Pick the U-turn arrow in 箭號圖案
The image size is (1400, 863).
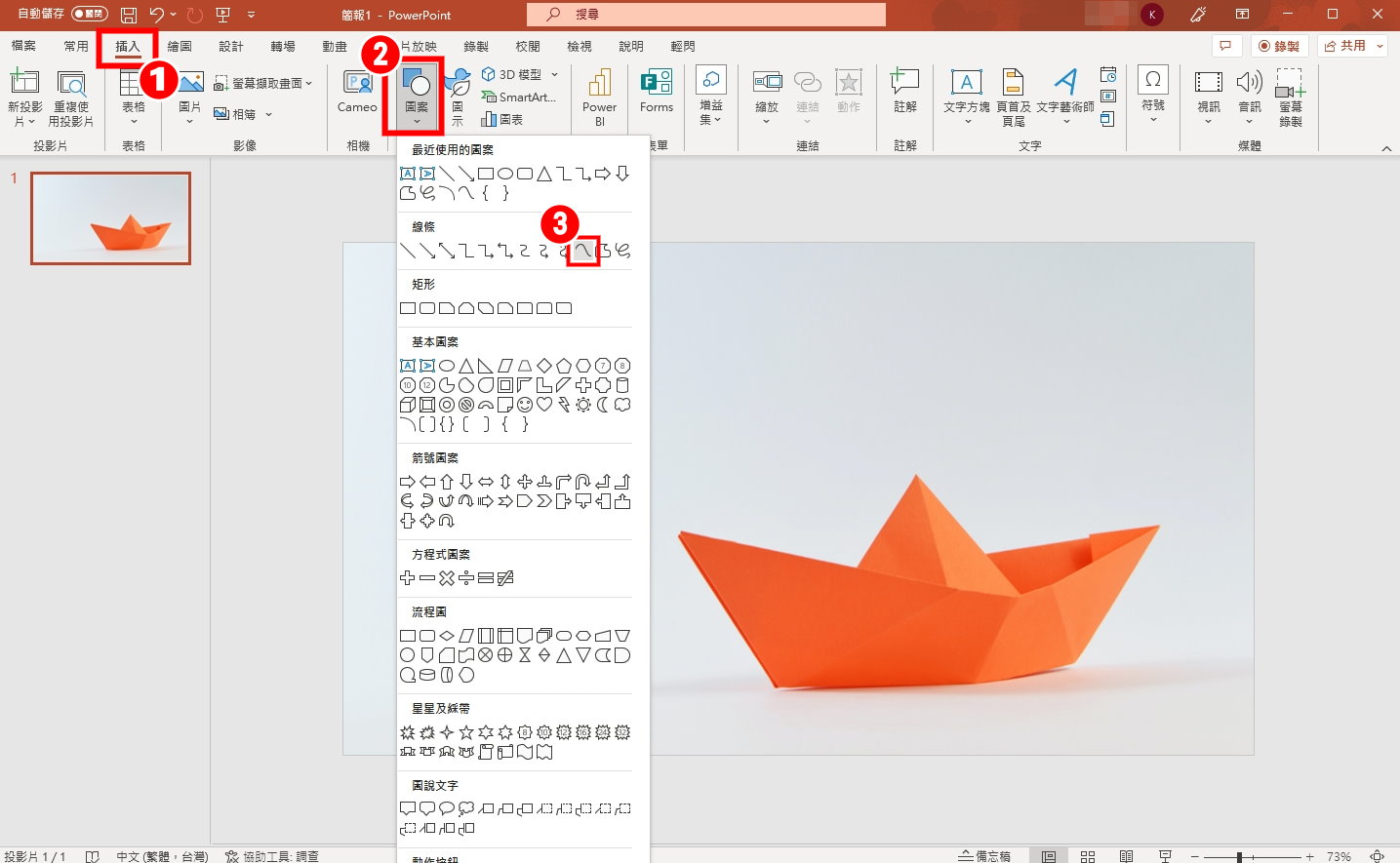pos(583,482)
